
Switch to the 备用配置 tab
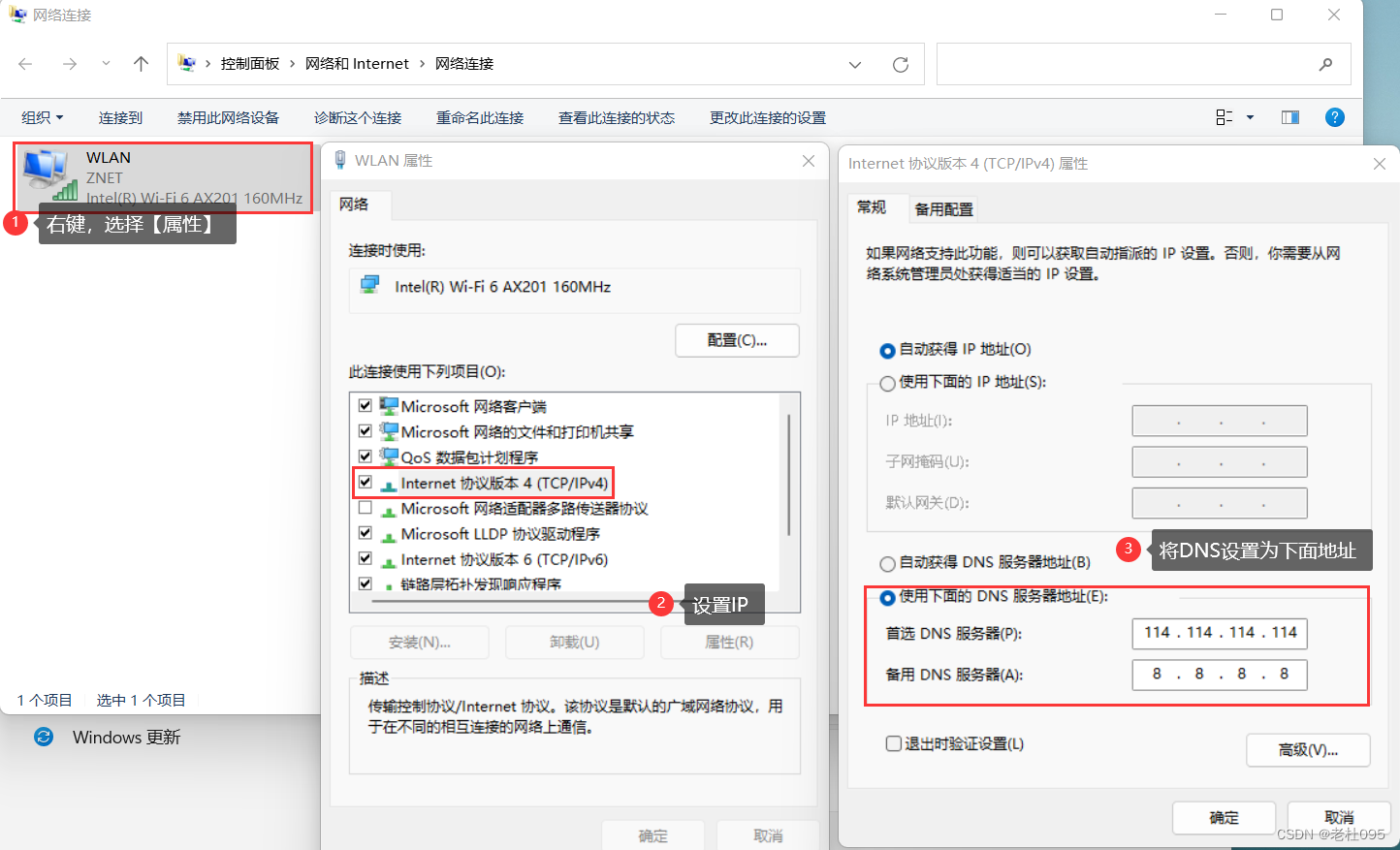pos(943,208)
